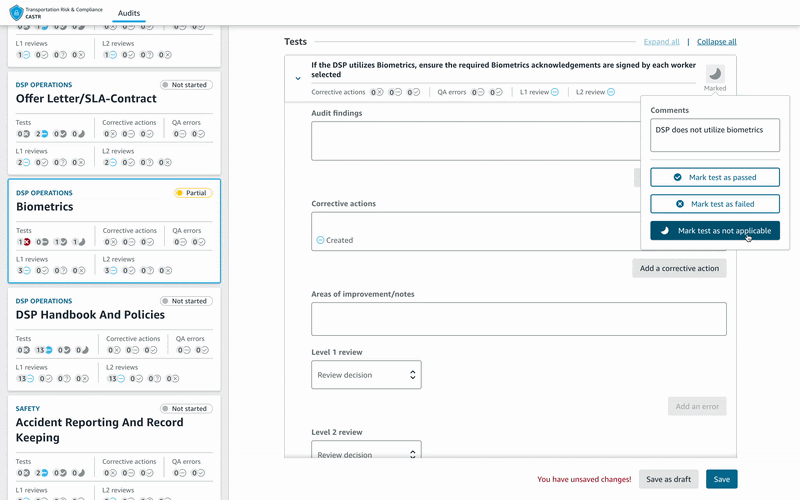Click L1 reviews pending icon in Offer Letter card
The width and height of the screenshot is (800, 500).
click(26, 163)
